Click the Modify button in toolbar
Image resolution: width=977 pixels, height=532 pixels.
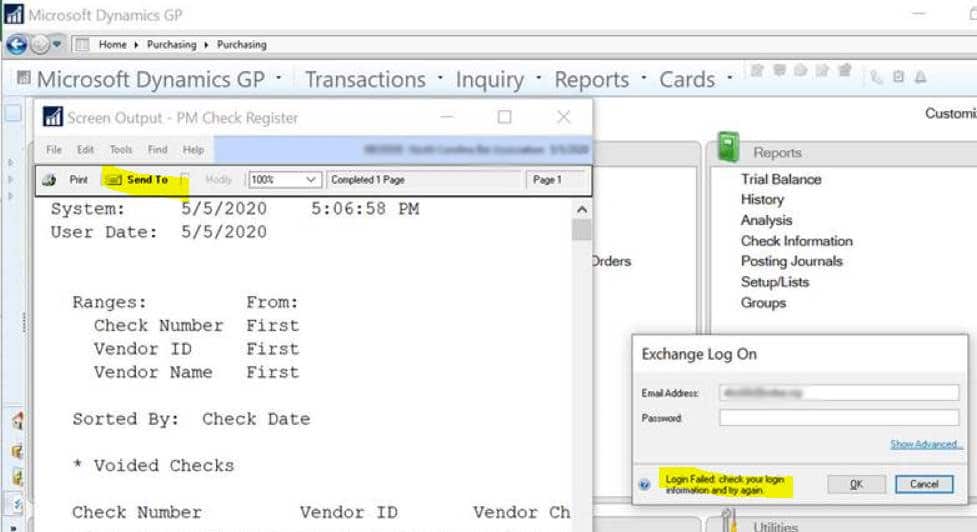pyautogui.click(x=218, y=179)
